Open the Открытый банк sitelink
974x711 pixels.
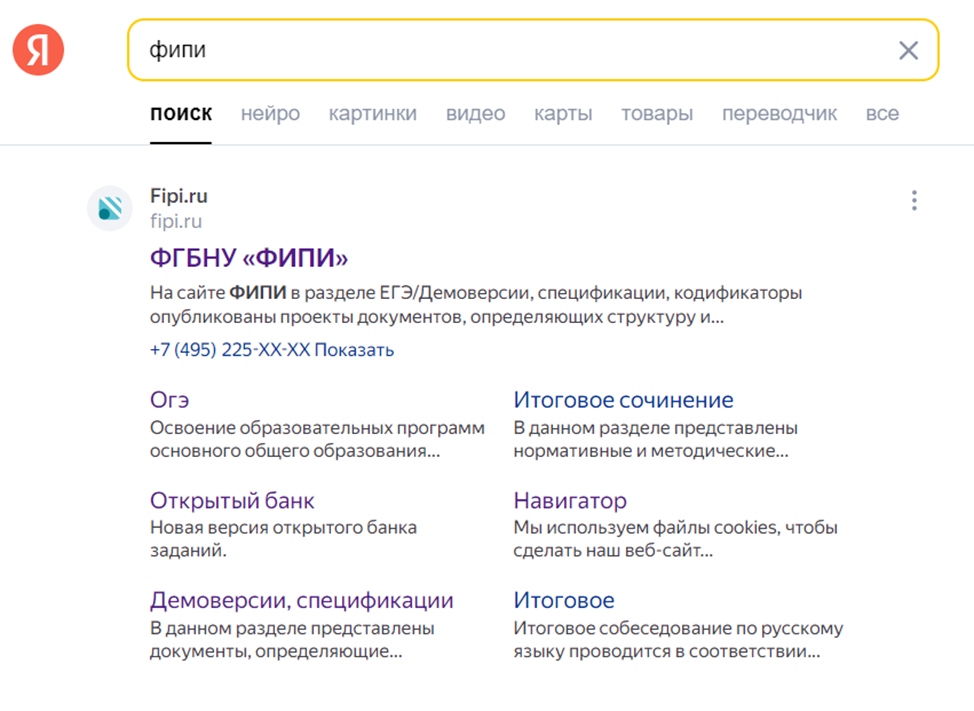click(232, 500)
